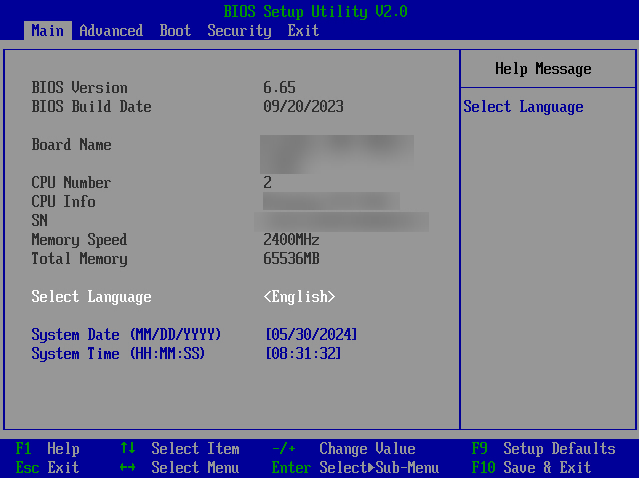Open the <English> language selector value

pyautogui.click(x=300, y=297)
